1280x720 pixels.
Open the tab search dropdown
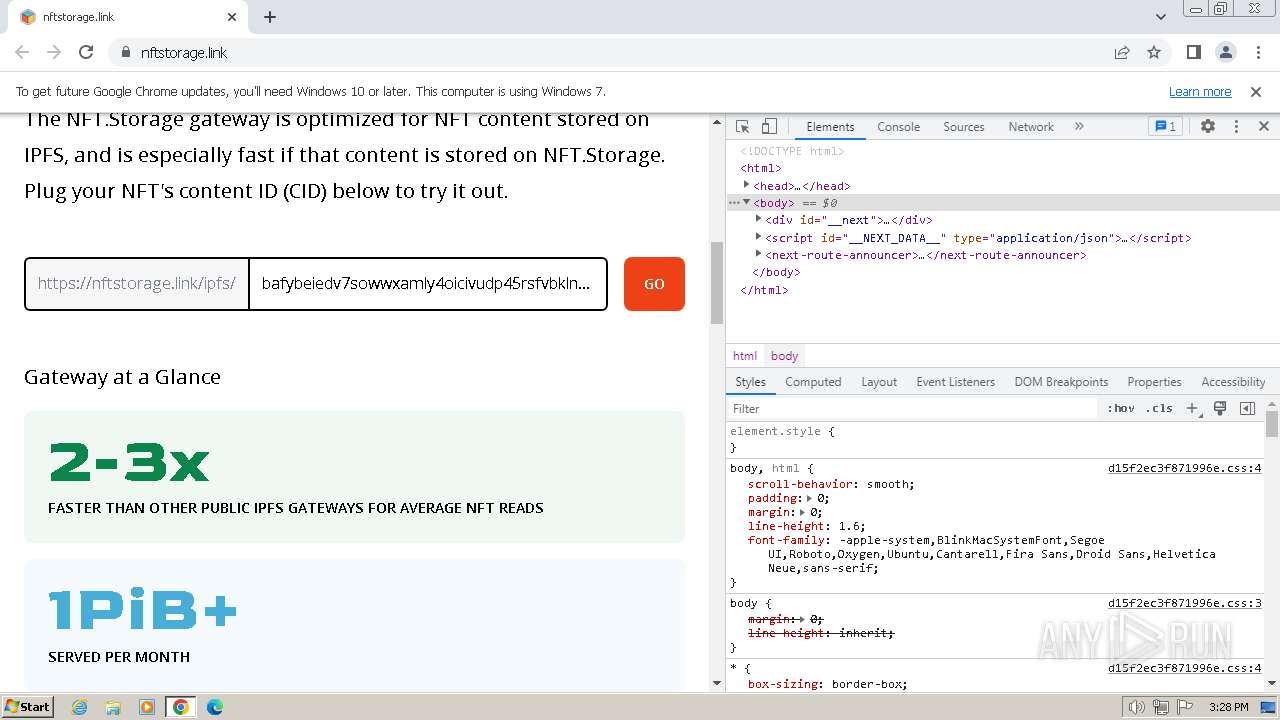click(1160, 17)
